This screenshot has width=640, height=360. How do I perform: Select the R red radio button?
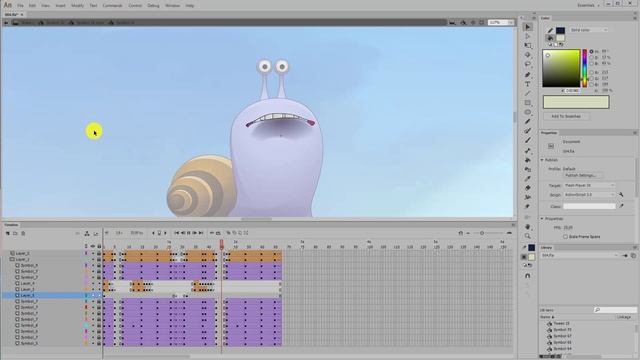tap(591, 72)
